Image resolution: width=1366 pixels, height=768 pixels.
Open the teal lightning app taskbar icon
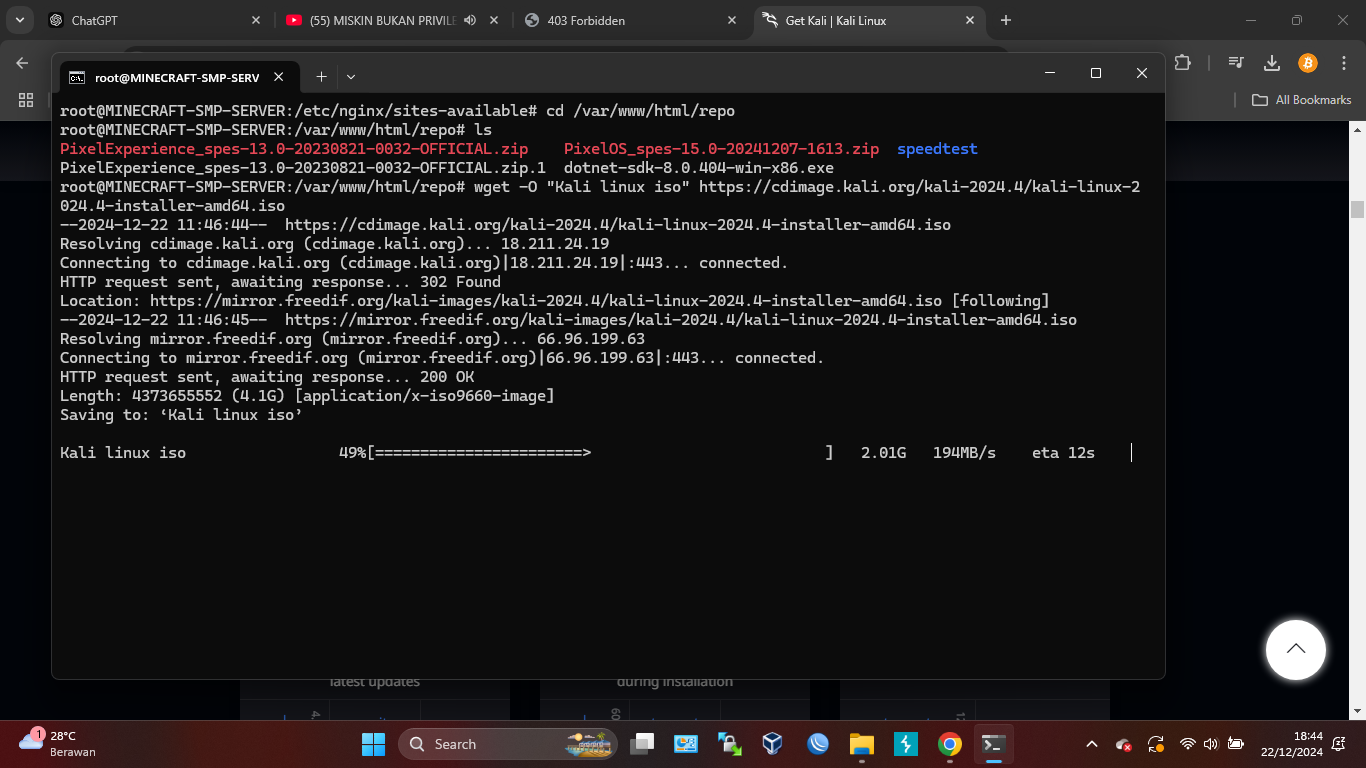(x=906, y=744)
